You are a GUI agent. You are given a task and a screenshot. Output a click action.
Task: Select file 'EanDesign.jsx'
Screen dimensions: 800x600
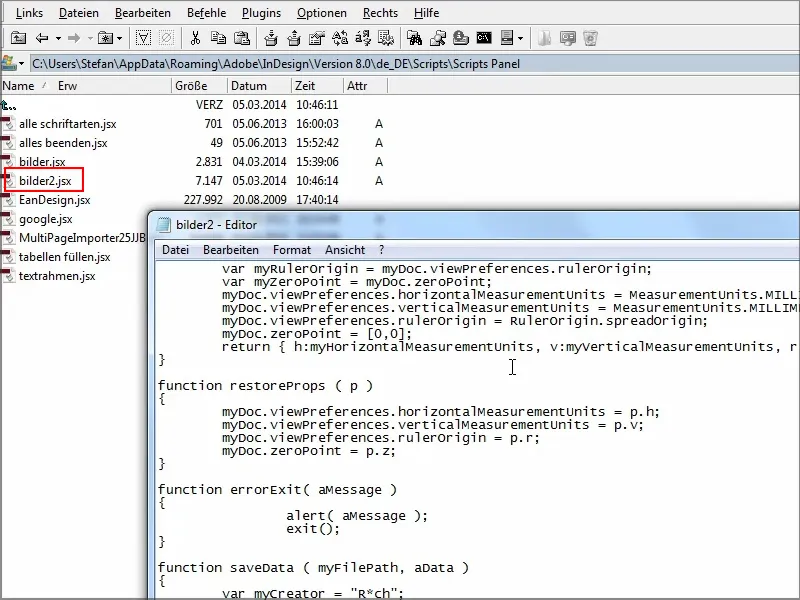[x=55, y=200]
